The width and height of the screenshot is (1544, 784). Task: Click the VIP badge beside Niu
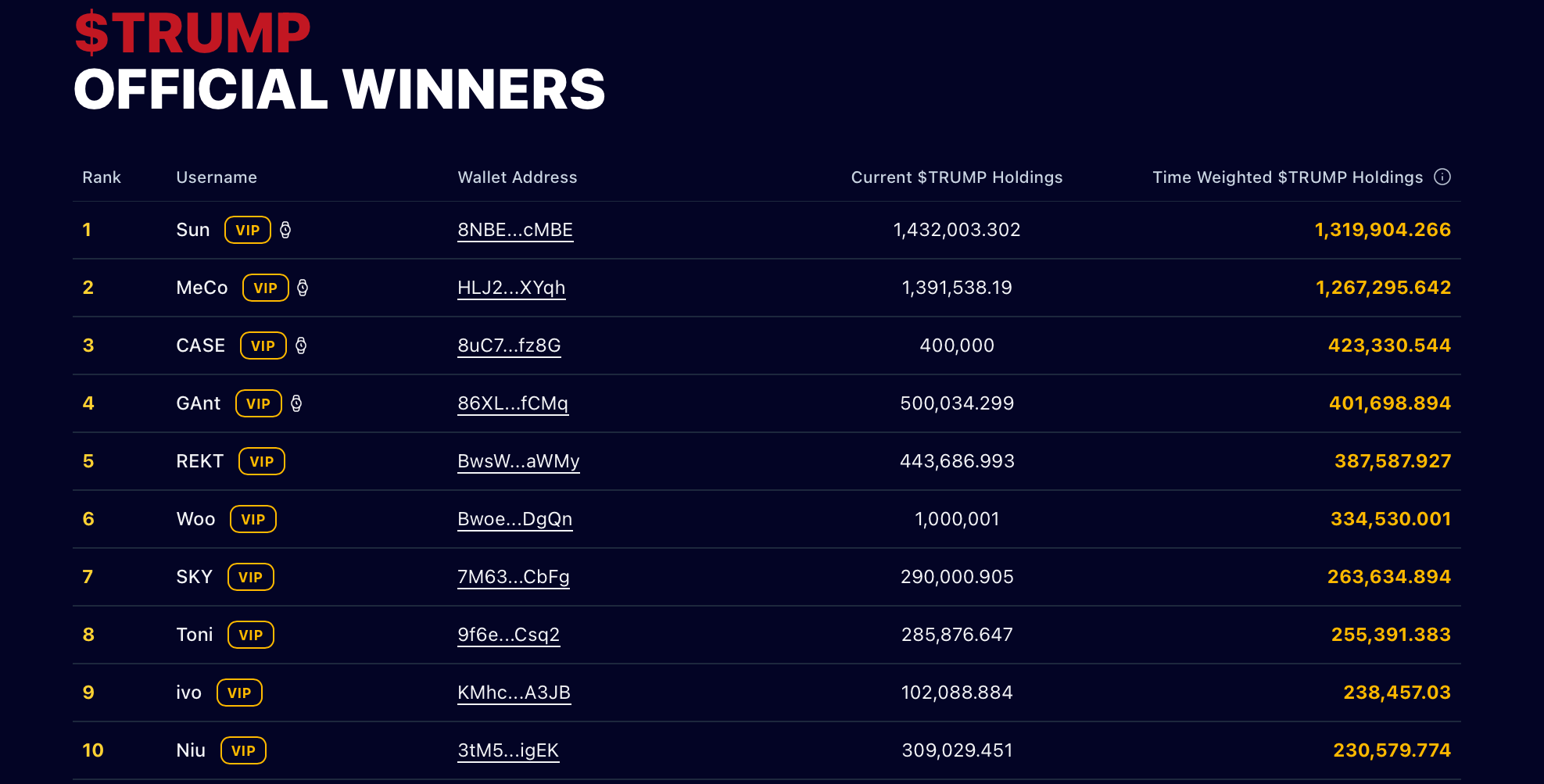243,750
